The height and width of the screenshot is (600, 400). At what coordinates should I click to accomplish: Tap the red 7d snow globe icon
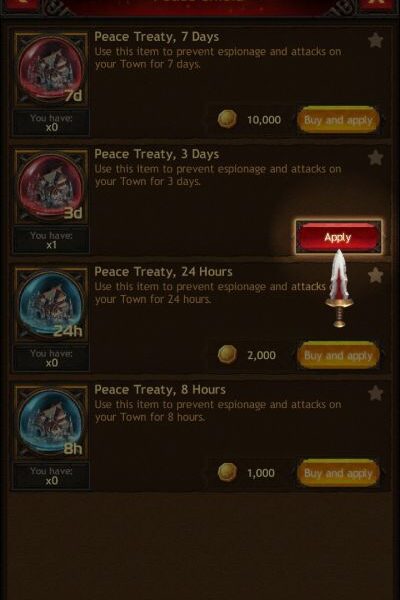pos(51,70)
